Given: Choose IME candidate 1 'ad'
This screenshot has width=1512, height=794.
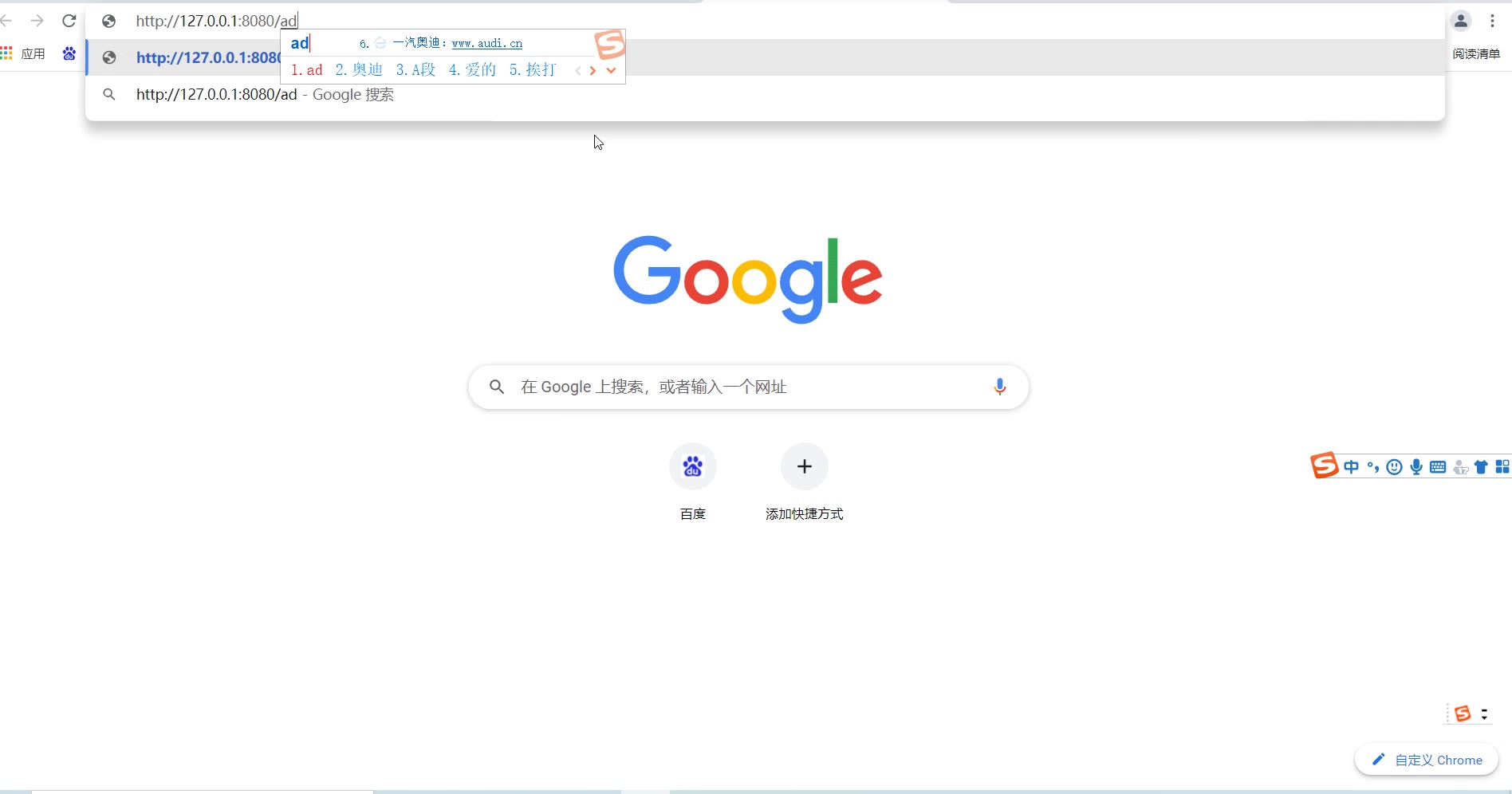Looking at the screenshot, I should [x=307, y=70].
